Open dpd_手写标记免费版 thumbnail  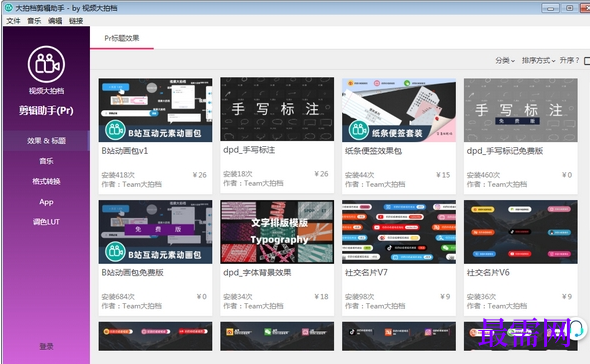click(521, 110)
